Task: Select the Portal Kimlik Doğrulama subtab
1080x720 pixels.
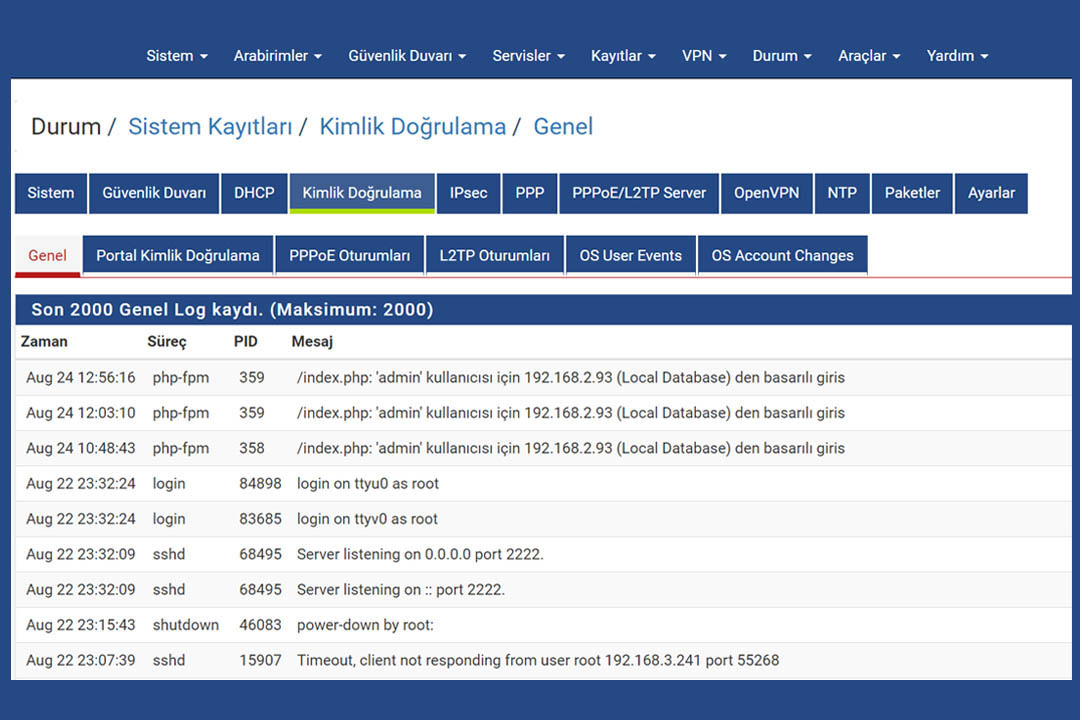Action: [x=178, y=256]
